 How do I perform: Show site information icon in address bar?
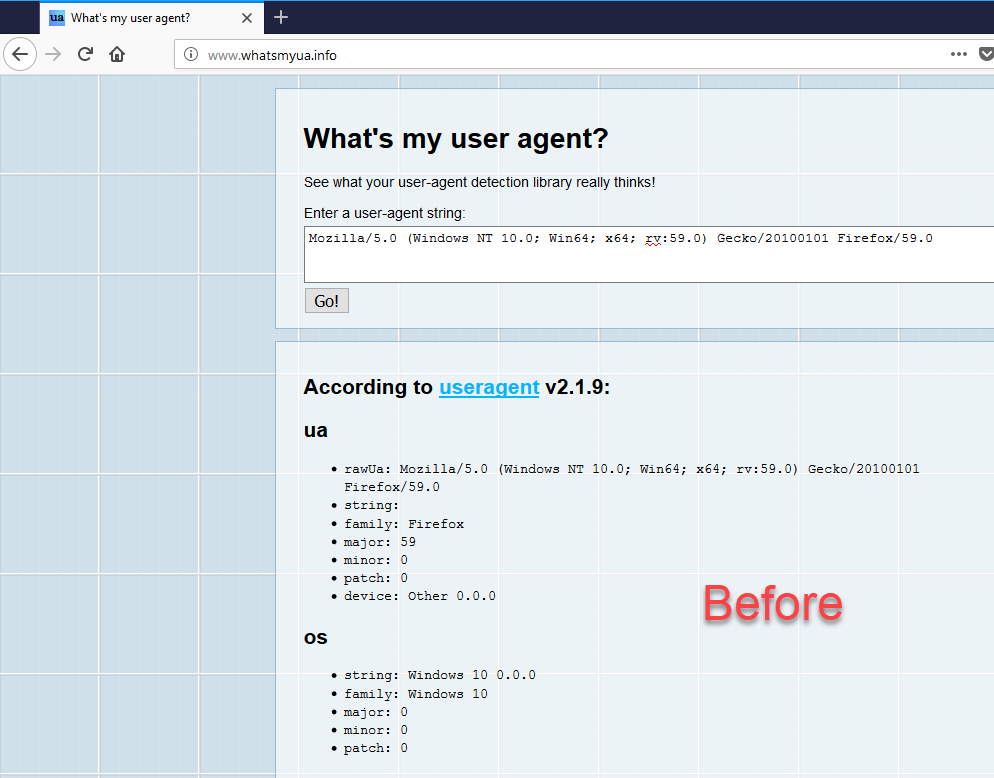[x=190, y=55]
